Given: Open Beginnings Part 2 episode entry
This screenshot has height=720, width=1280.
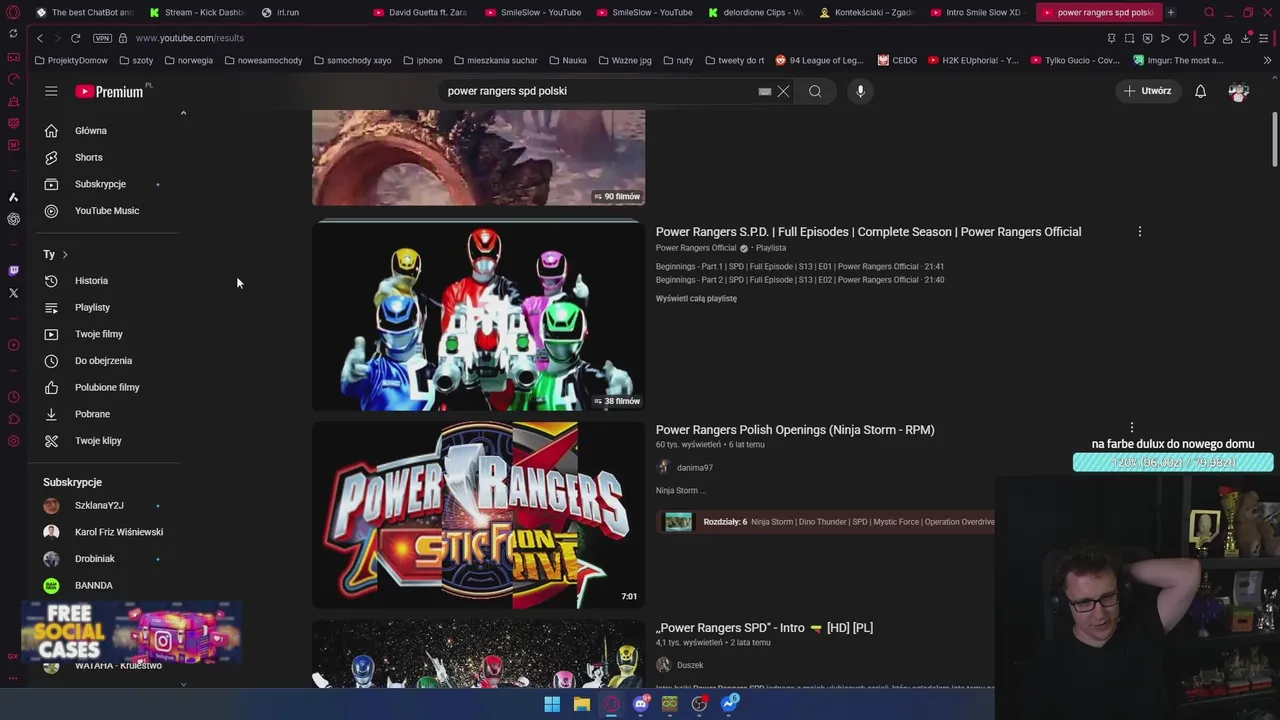Looking at the screenshot, I should coord(800,280).
